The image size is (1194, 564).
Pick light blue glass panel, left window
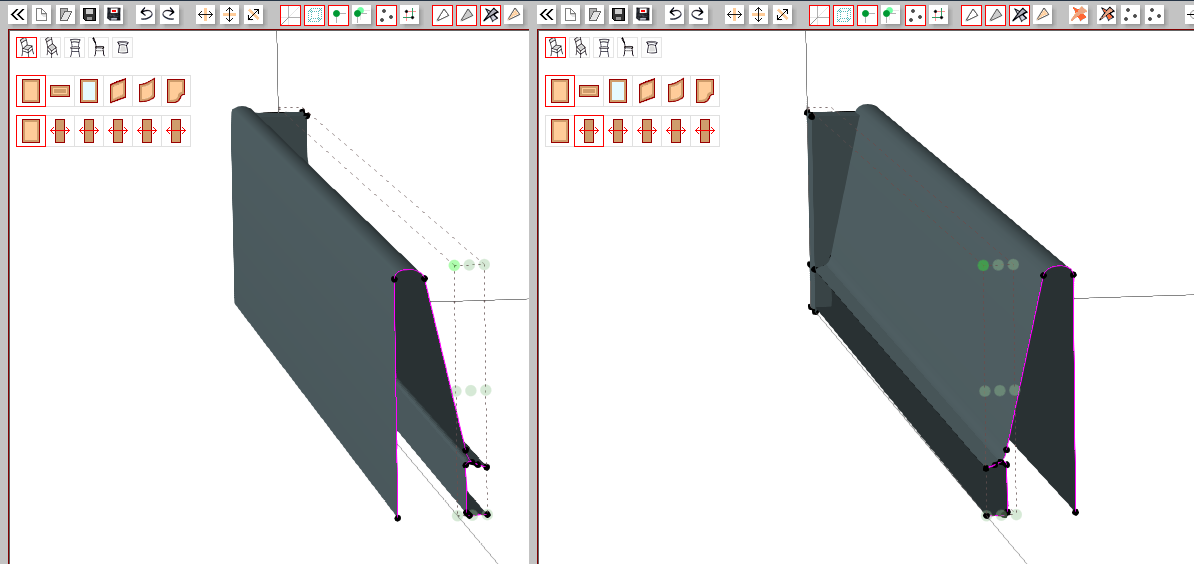tap(89, 91)
